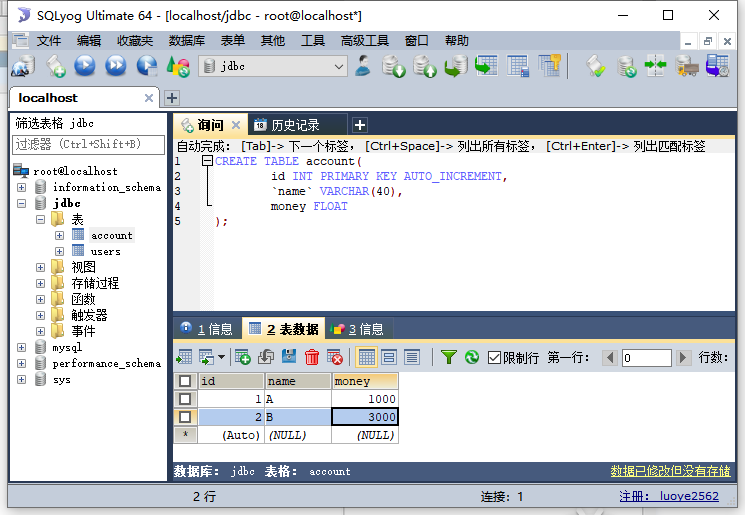Click the scheduled backup truck icon
The height and width of the screenshot is (515, 745).
point(687,66)
